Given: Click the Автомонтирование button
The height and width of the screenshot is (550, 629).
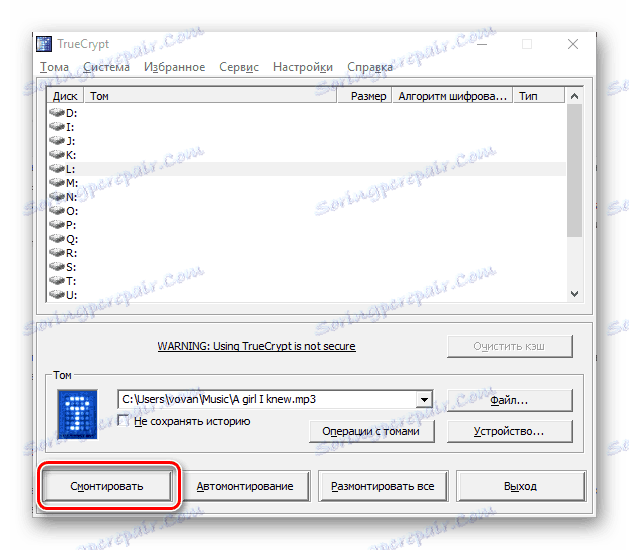Looking at the screenshot, I should coord(245,486).
